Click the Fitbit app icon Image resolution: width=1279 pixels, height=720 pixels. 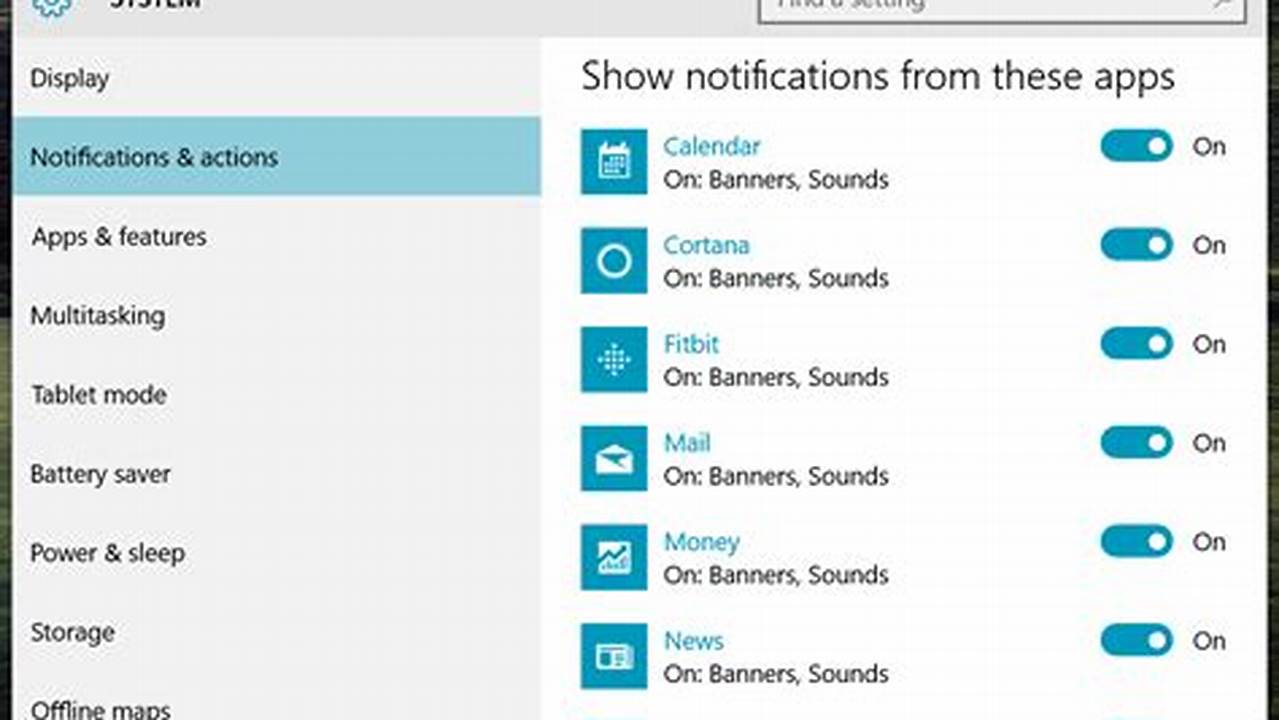613,360
